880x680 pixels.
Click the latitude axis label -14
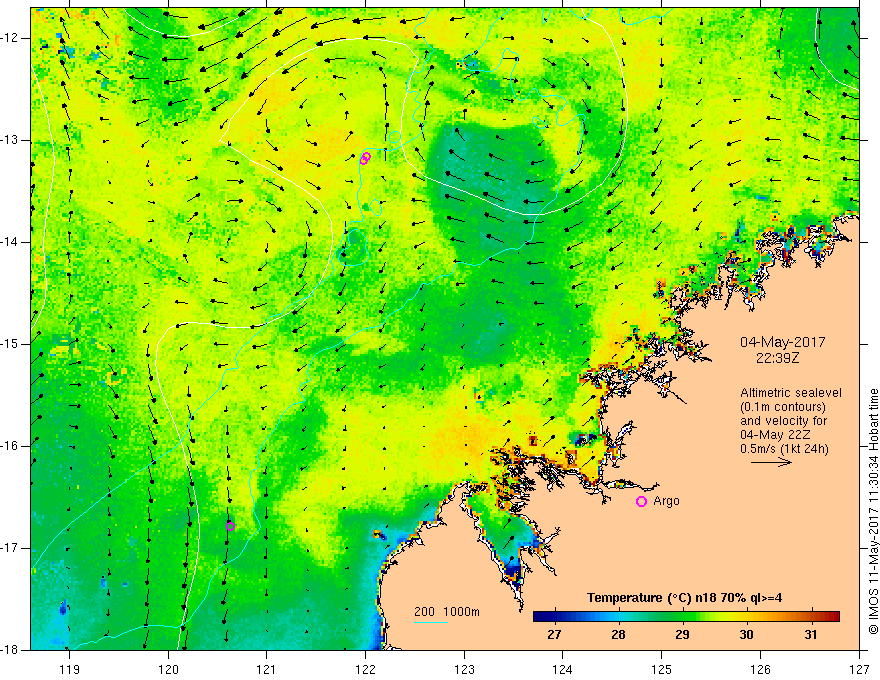[10, 242]
